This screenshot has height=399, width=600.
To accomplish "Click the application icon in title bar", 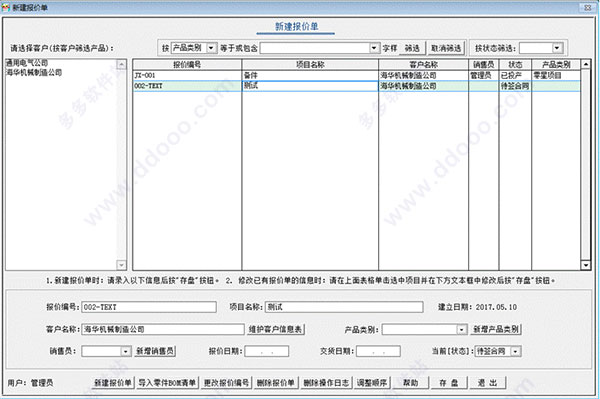I will pyautogui.click(x=5, y=7).
